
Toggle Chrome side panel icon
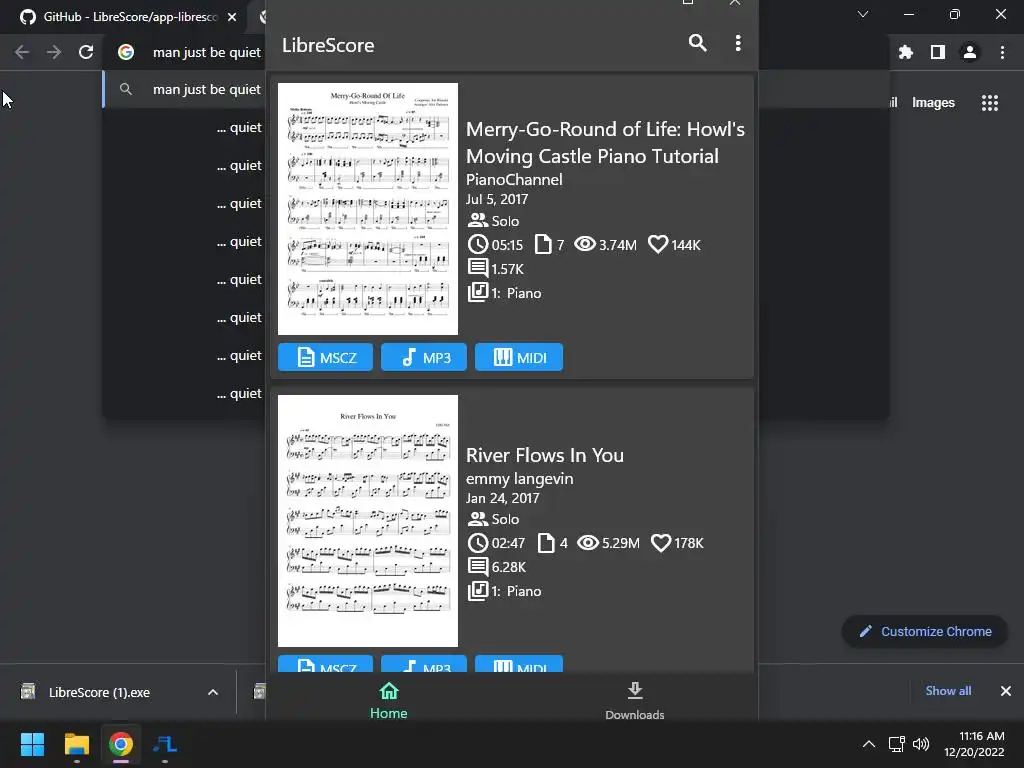click(938, 52)
